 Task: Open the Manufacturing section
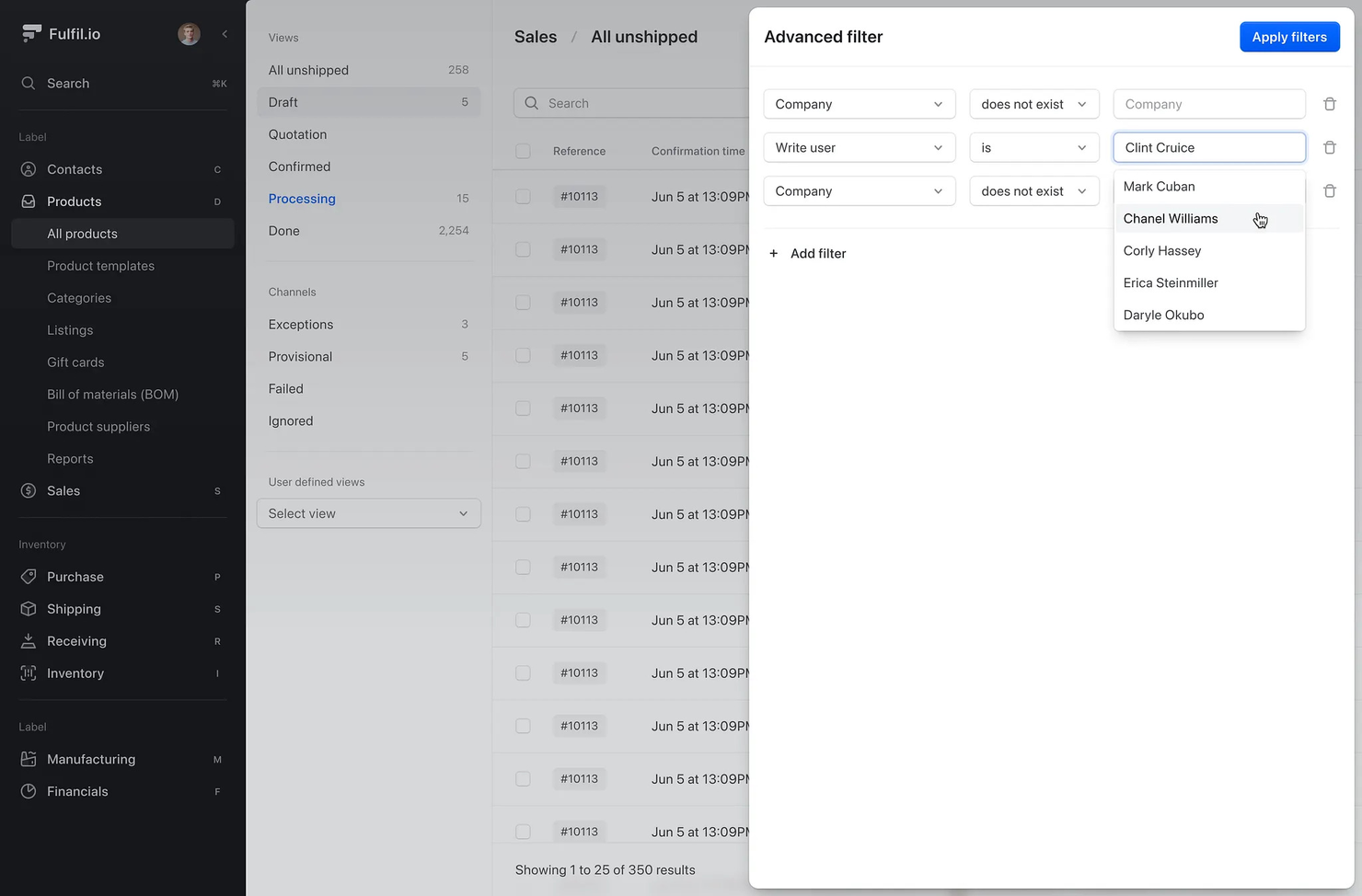(90, 759)
